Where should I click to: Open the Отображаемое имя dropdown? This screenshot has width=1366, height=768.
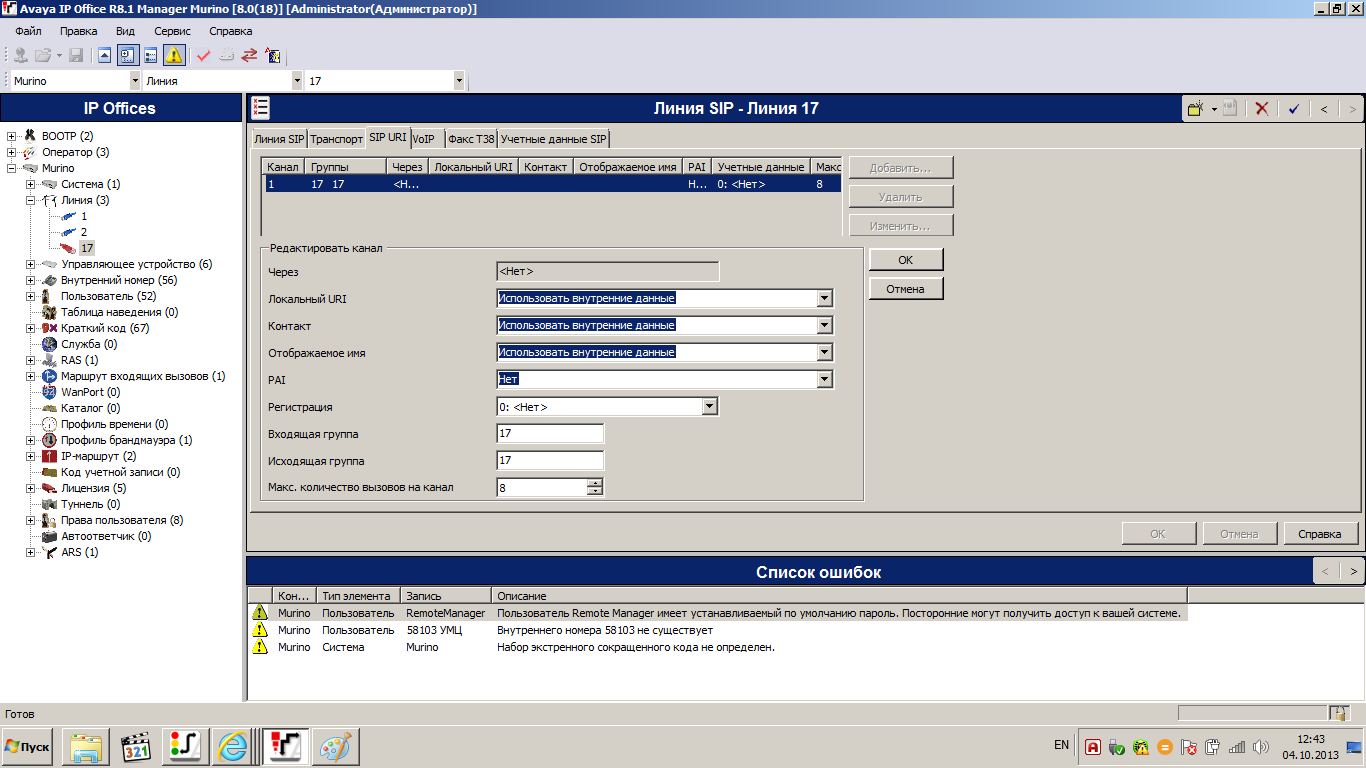tap(825, 352)
